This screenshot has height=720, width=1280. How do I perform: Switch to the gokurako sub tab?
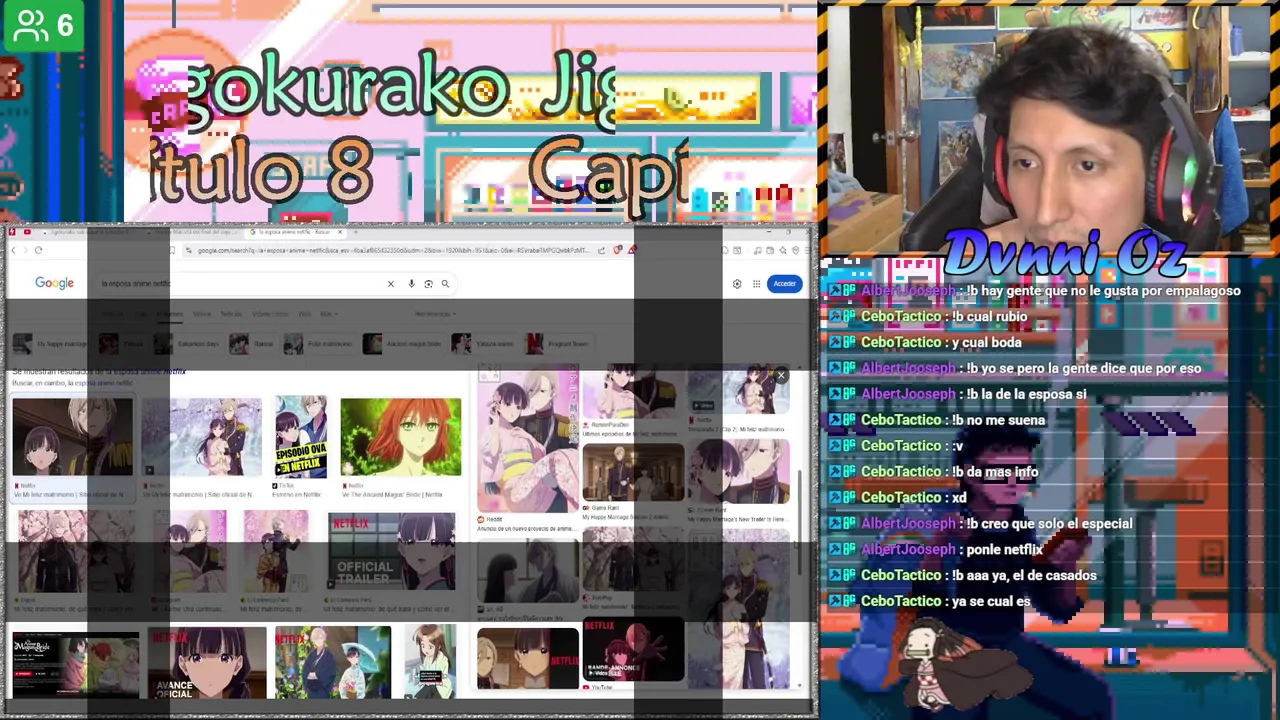[90, 232]
